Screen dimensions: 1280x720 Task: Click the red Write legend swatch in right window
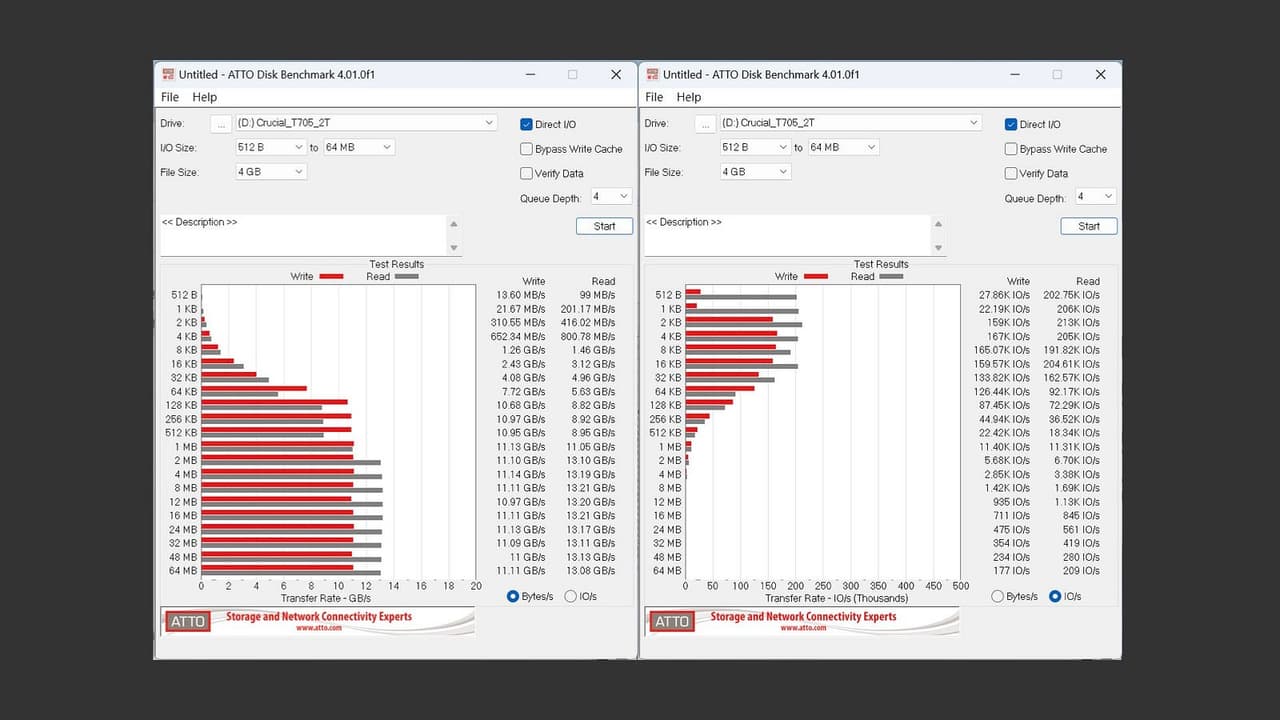815,276
